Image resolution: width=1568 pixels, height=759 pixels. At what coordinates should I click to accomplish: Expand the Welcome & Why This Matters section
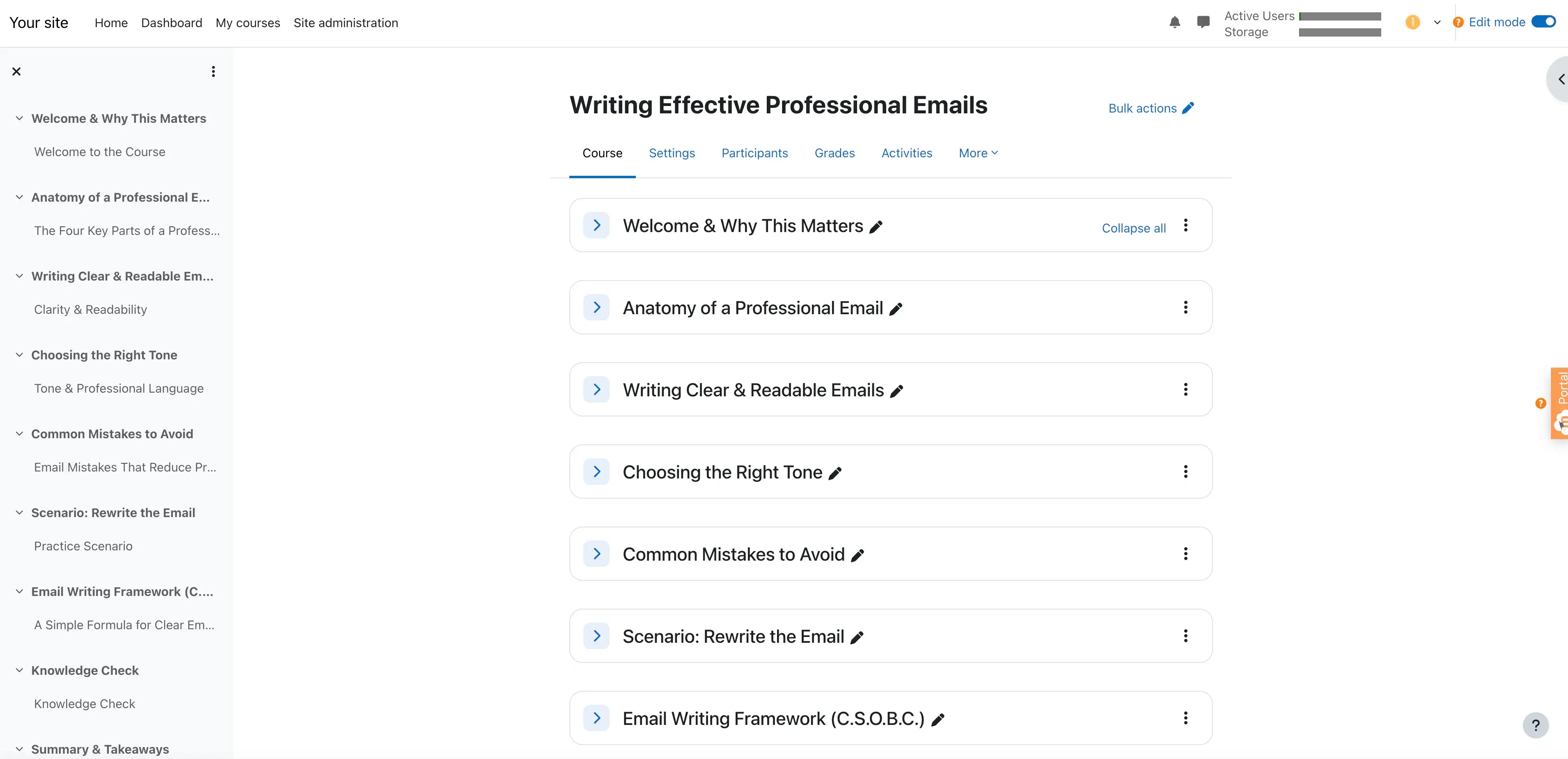[596, 225]
